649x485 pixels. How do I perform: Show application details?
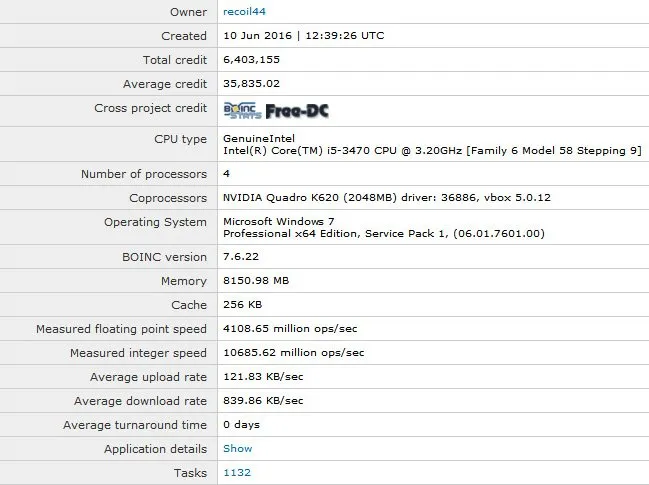pyautogui.click(x=238, y=449)
